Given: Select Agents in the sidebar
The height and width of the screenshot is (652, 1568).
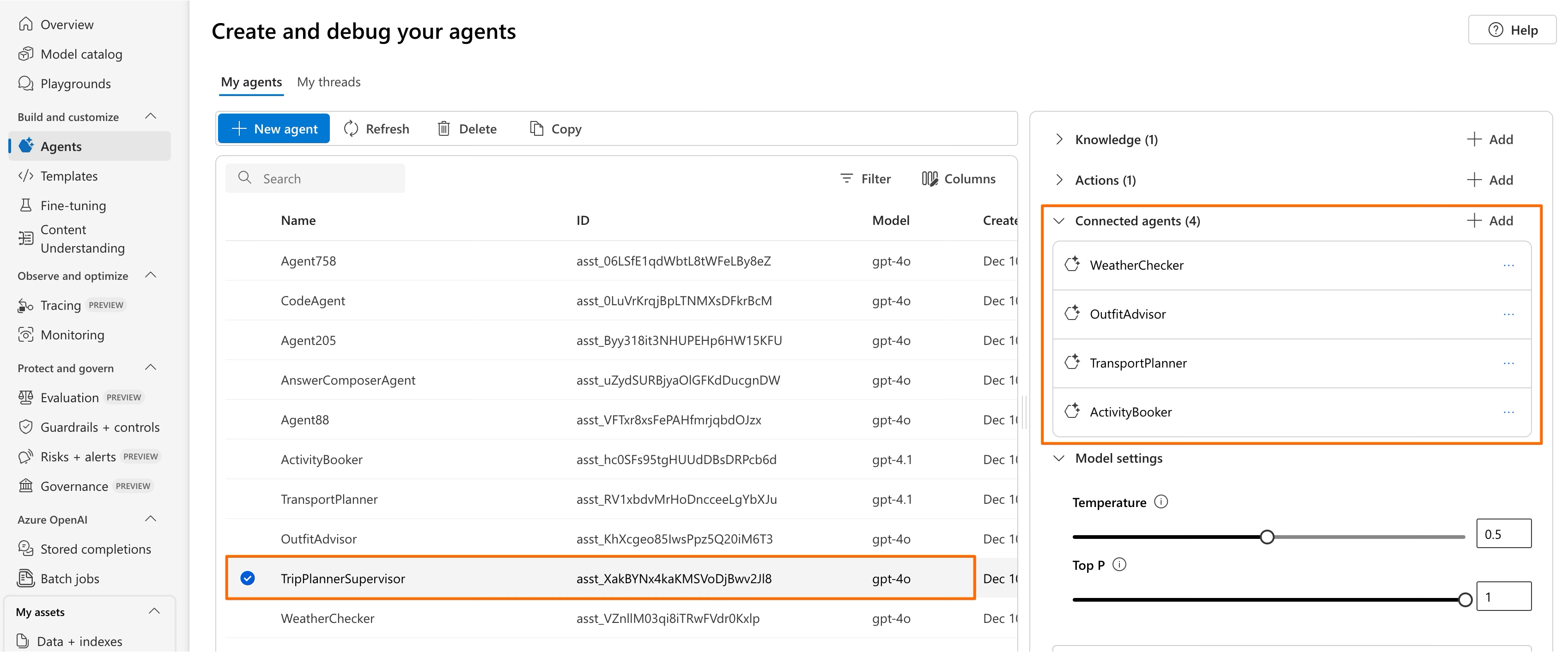Looking at the screenshot, I should pyautogui.click(x=90, y=146).
